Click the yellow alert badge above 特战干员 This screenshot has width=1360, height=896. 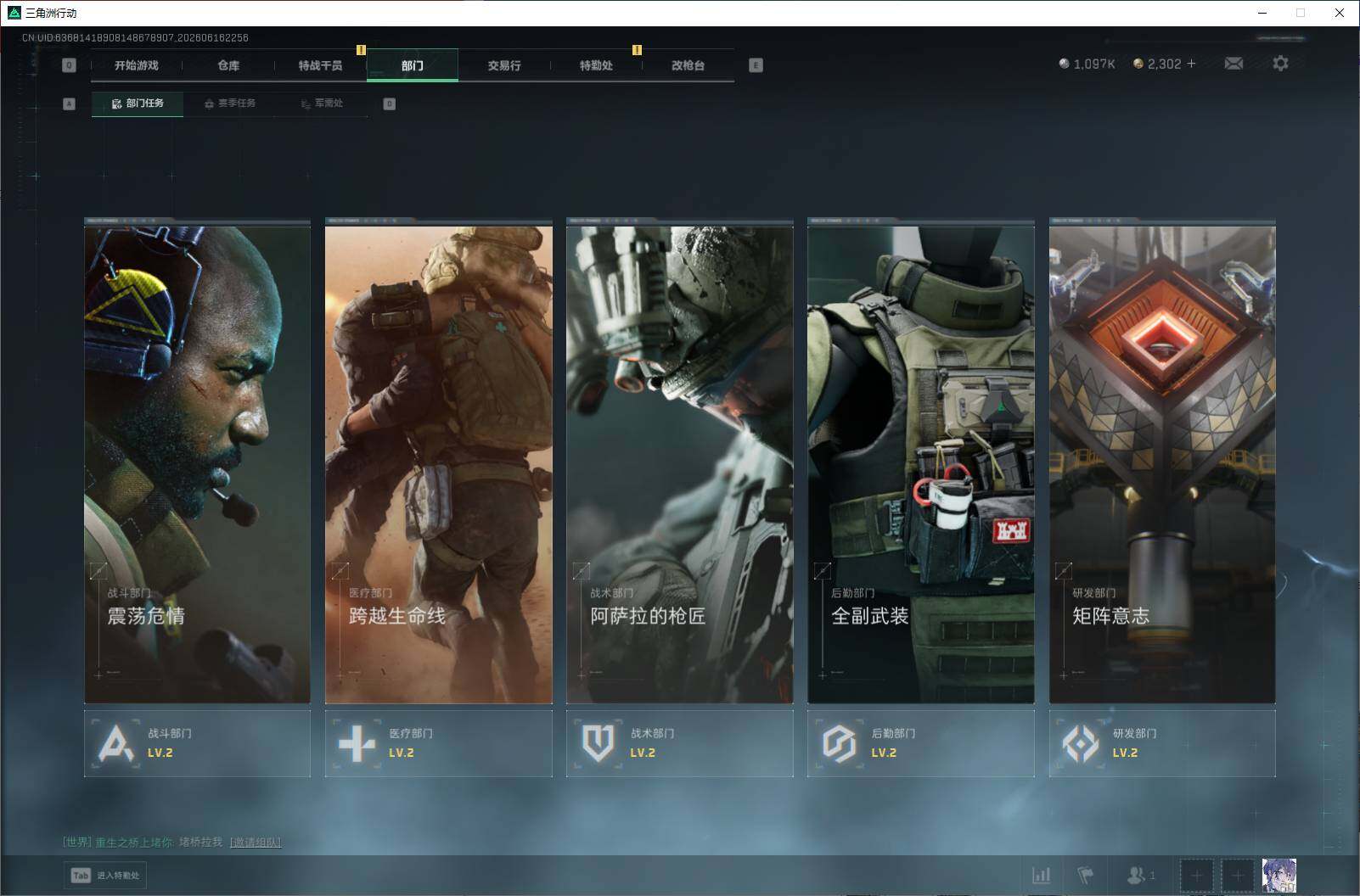(x=361, y=50)
